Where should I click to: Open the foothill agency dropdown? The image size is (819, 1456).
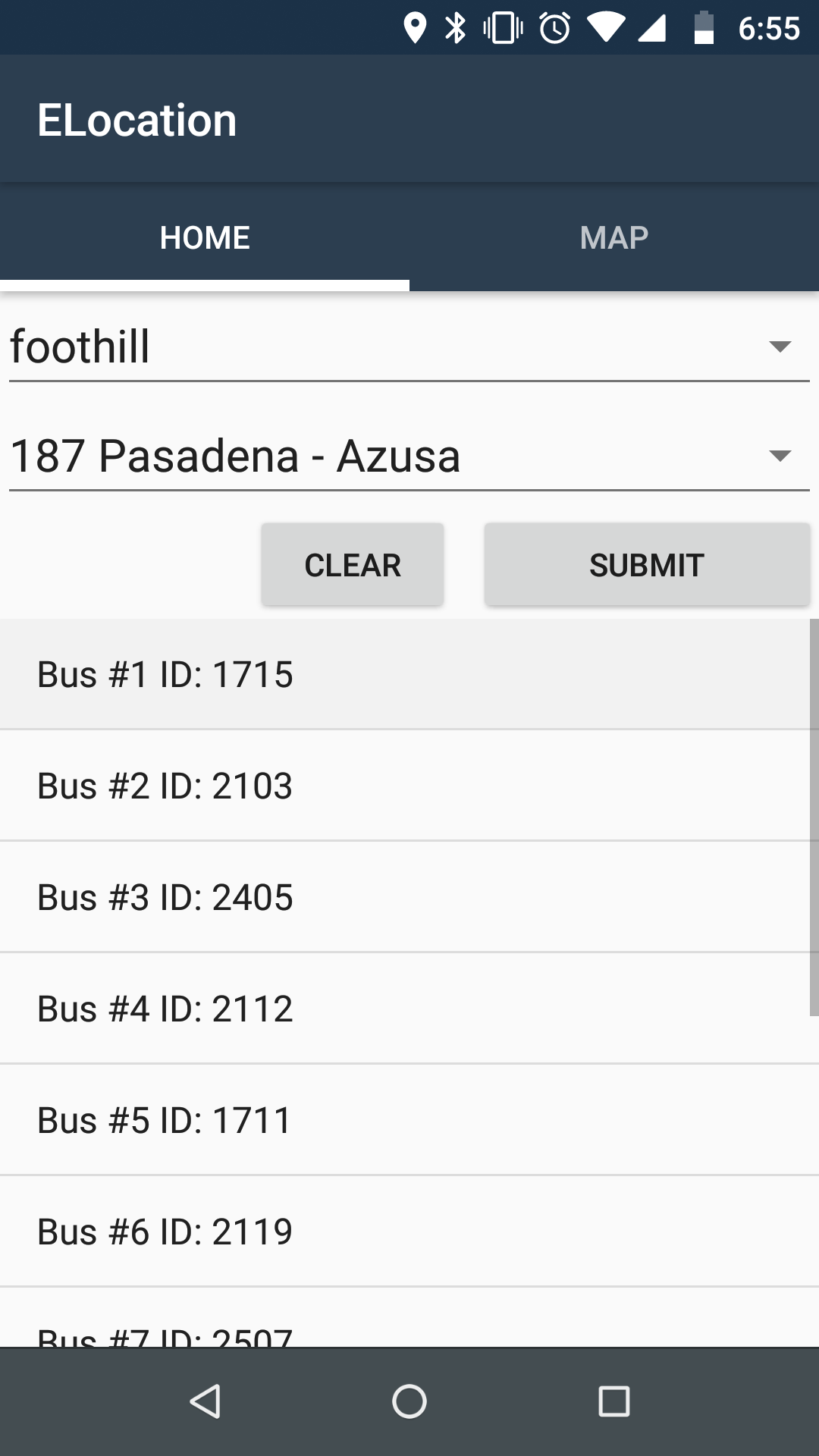point(409,347)
